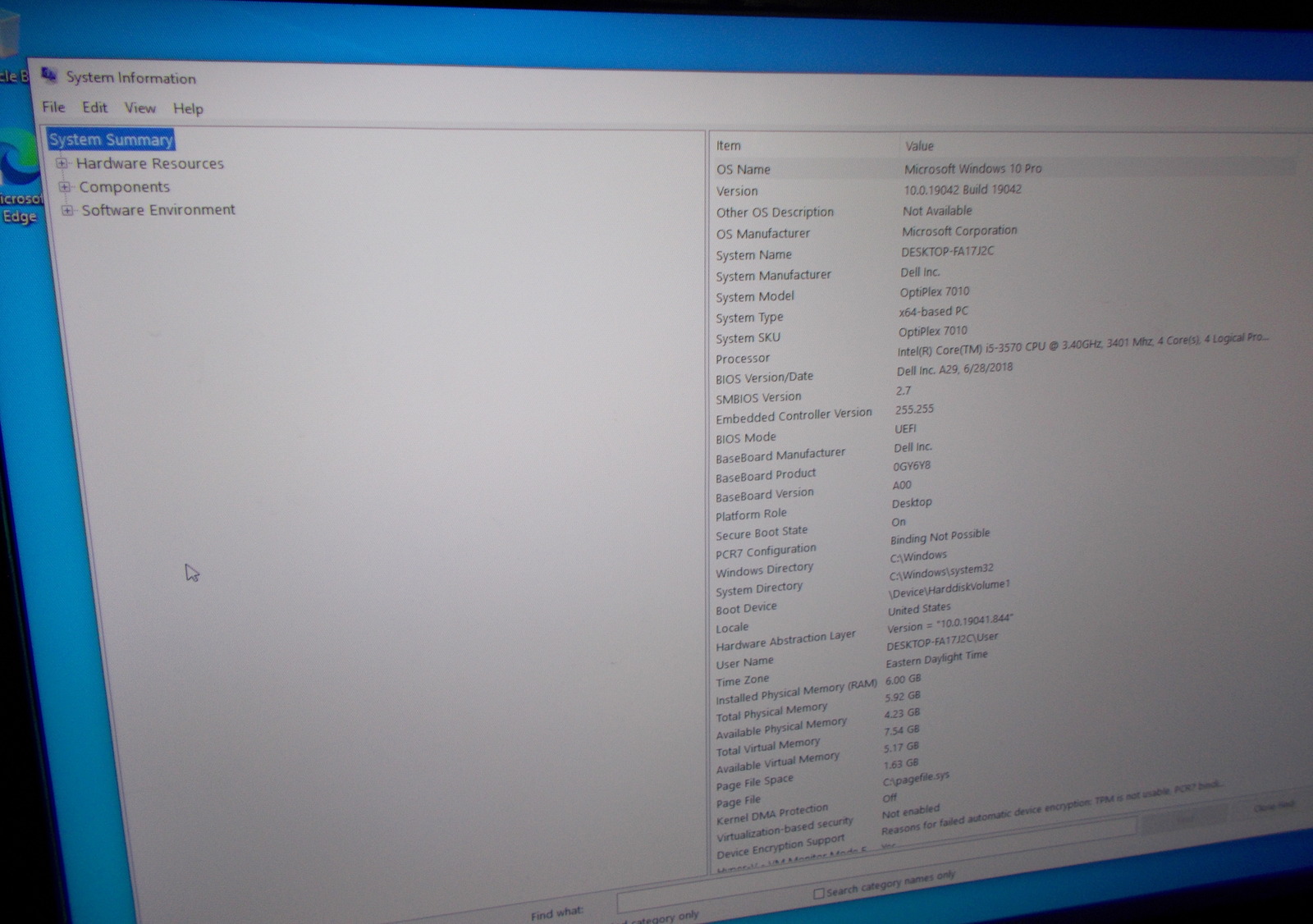Open the Edit menu
This screenshot has height=924, width=1313.
(94, 107)
